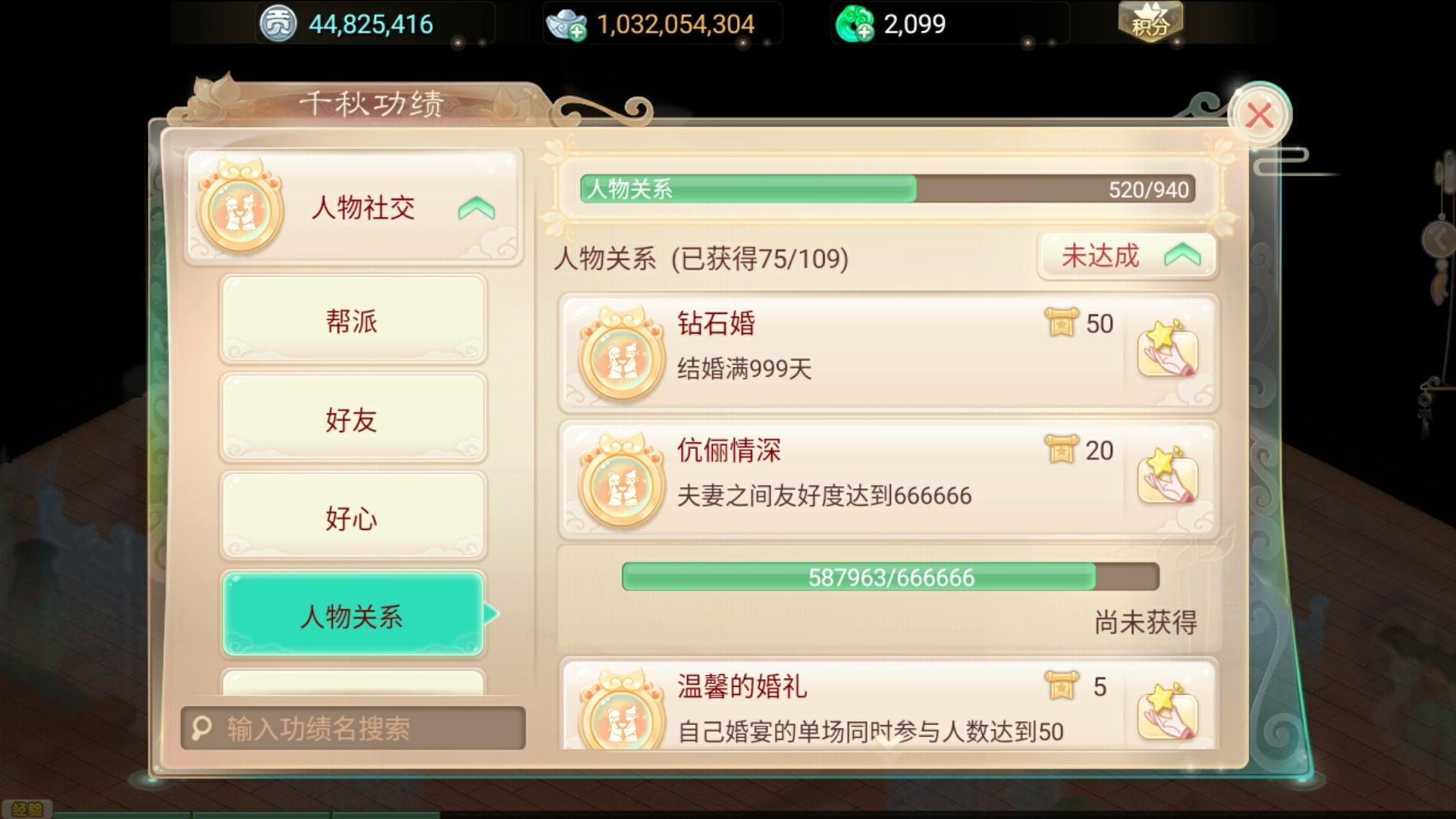Collapse the 人物社交 category chevron

point(476,208)
